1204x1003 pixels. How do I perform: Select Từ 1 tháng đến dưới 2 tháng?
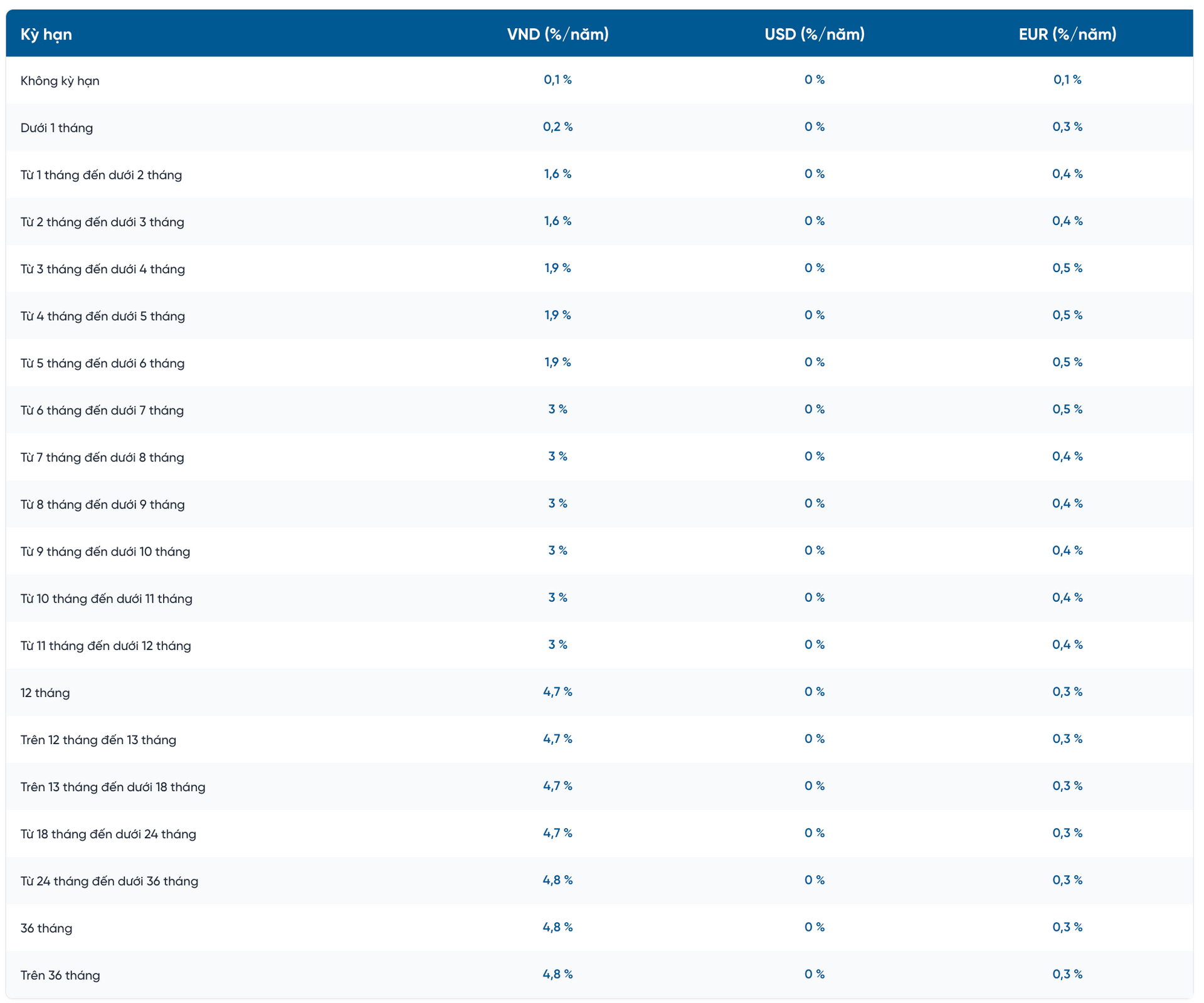(x=101, y=175)
